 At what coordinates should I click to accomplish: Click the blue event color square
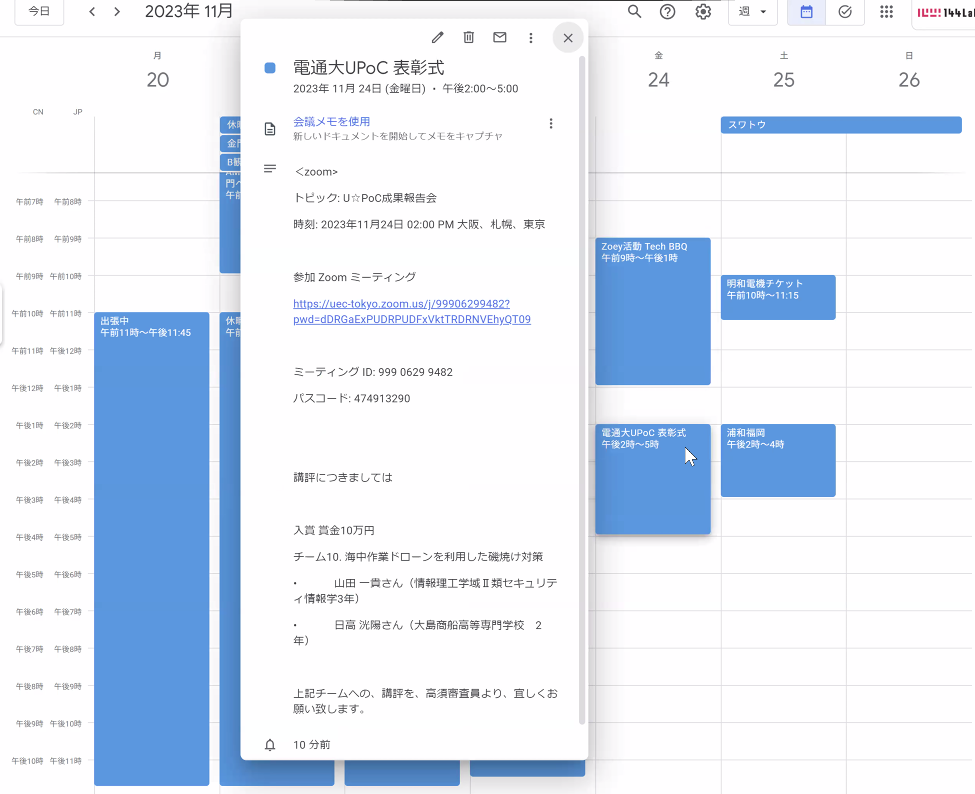270,68
